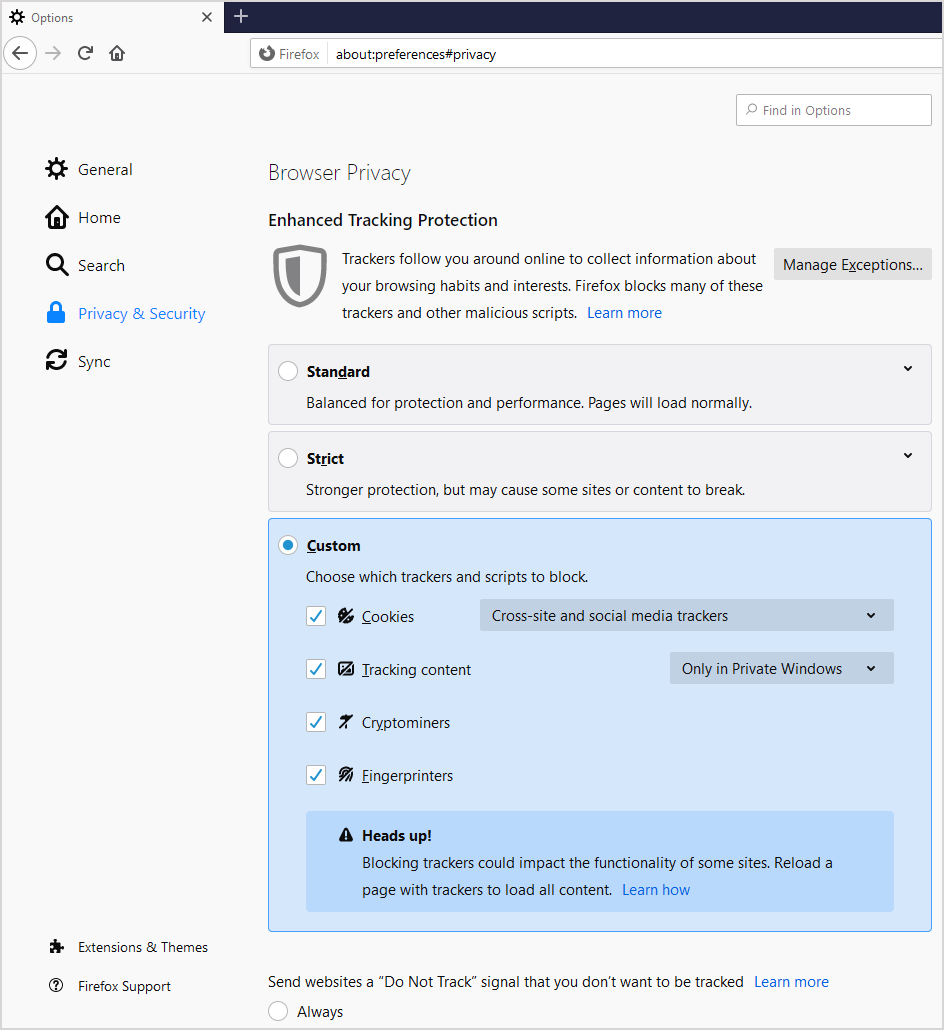Open Extensions & Themes via puzzle icon
This screenshot has width=944, height=1030.
tap(57, 946)
